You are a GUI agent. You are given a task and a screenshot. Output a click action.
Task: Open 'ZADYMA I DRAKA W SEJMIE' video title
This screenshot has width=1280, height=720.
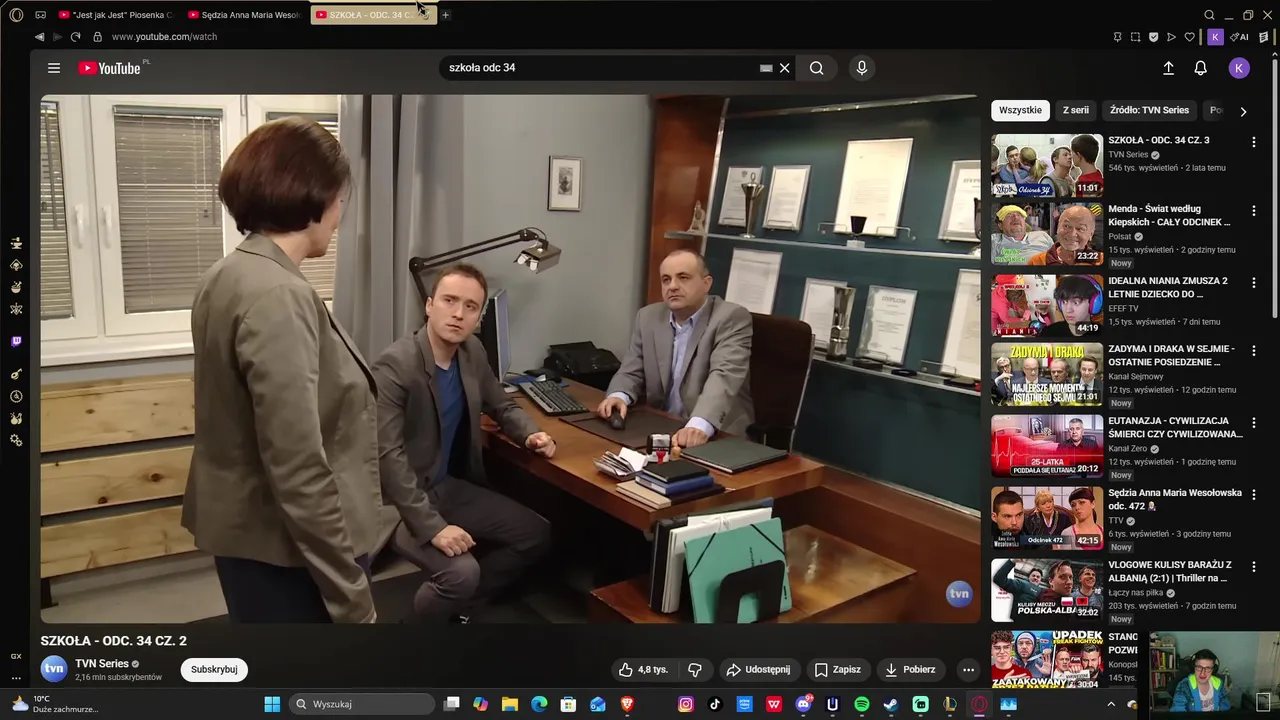coord(1171,355)
